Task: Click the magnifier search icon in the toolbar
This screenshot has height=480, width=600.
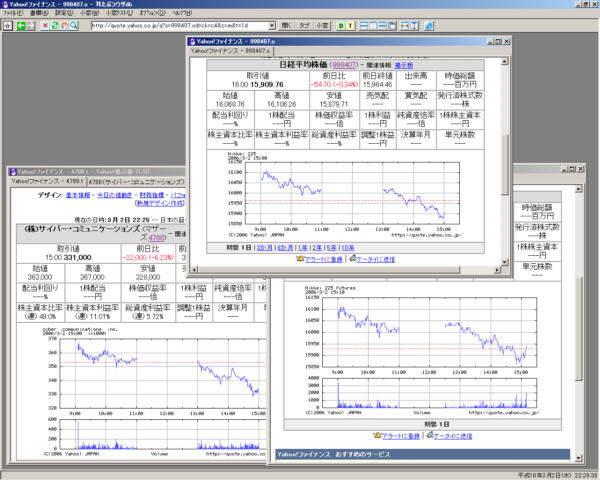Action: [73, 26]
